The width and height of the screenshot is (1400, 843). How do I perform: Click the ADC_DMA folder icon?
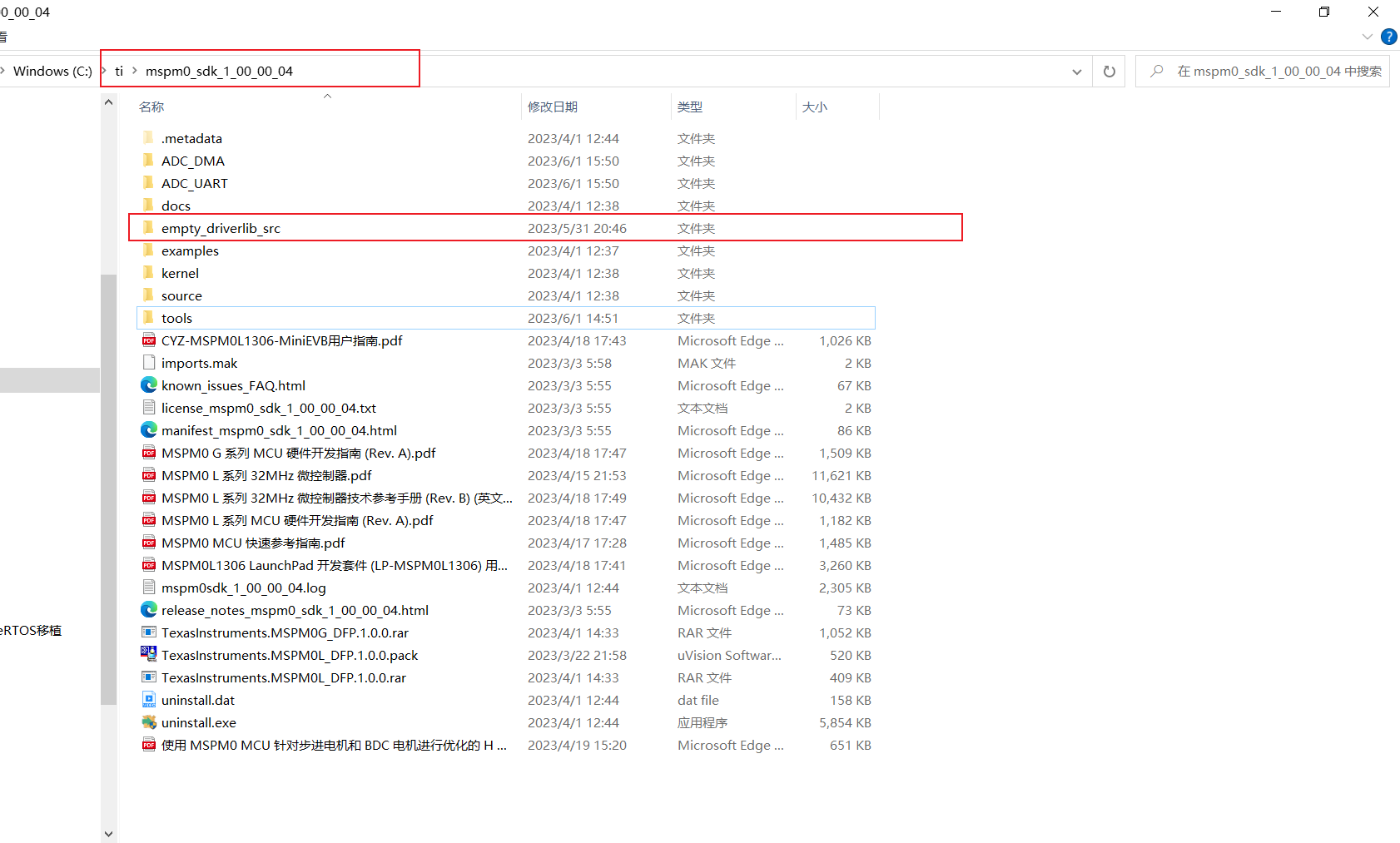[x=148, y=160]
